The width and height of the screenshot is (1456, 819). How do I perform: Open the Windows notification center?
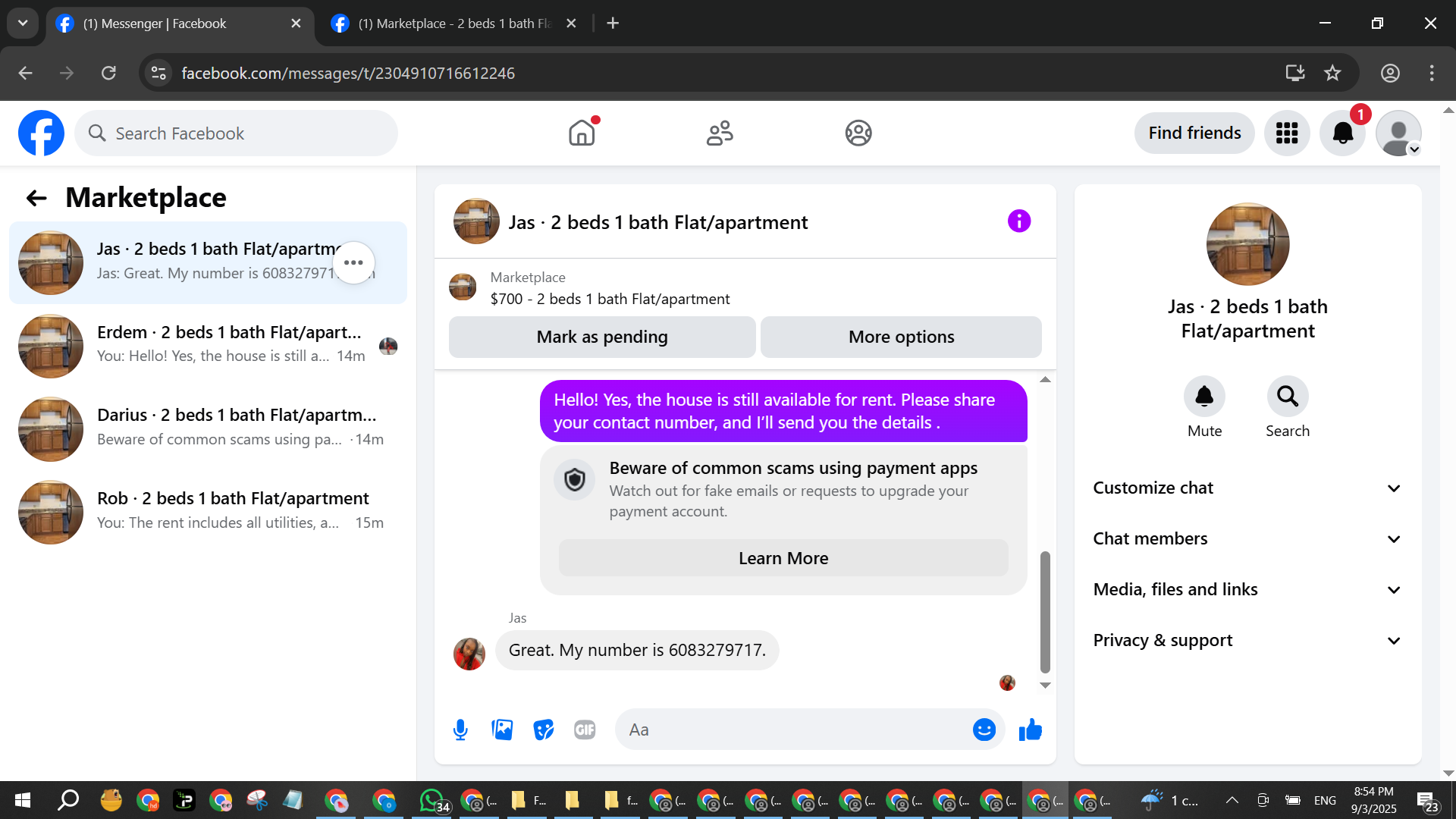(1427, 800)
